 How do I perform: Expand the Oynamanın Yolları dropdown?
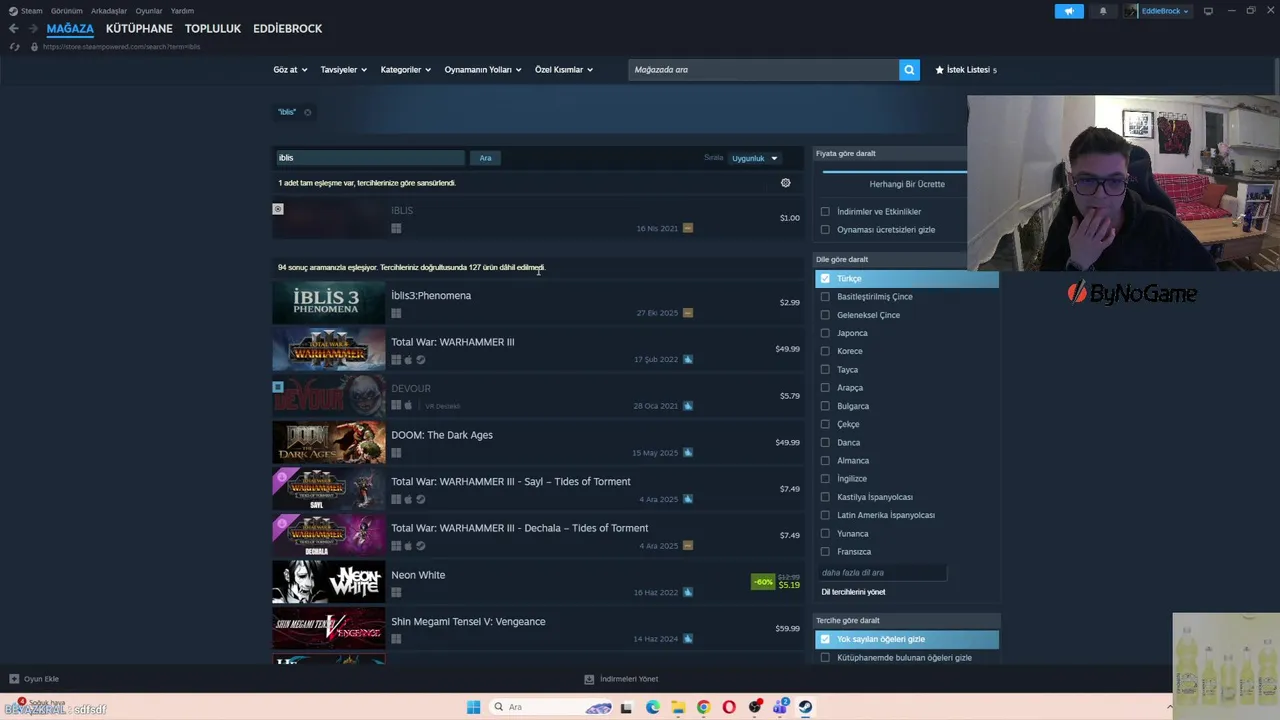(x=483, y=70)
